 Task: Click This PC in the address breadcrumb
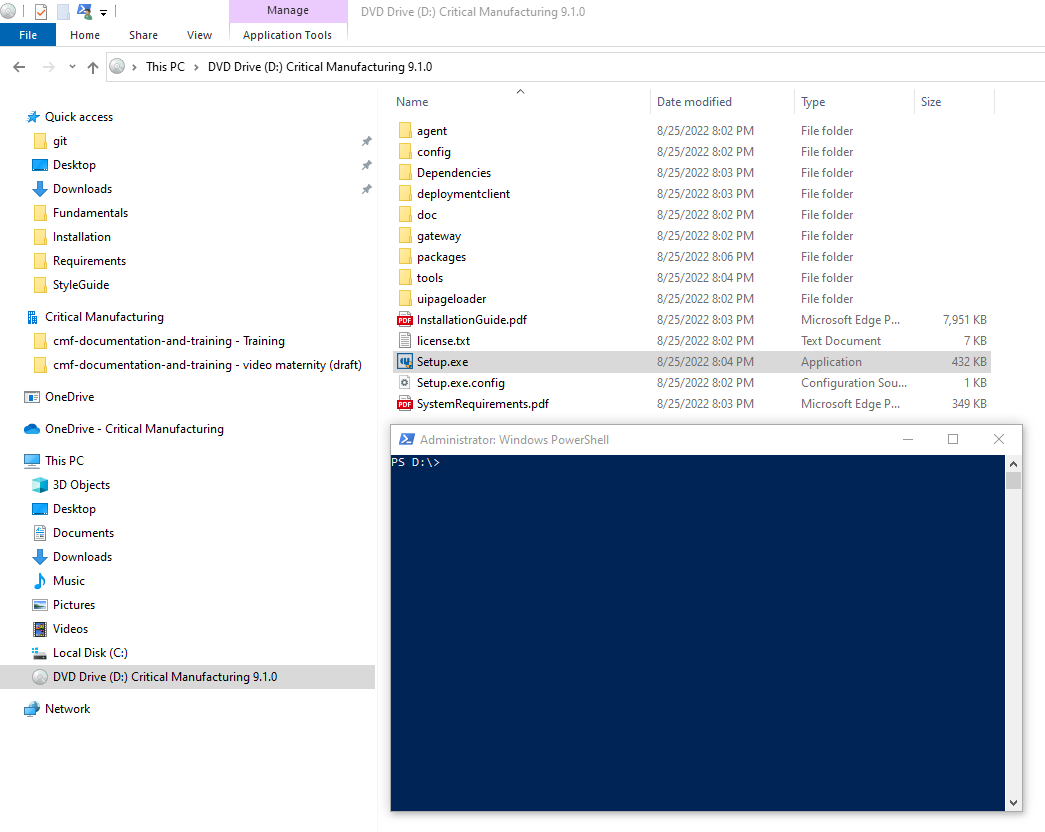pyautogui.click(x=165, y=67)
